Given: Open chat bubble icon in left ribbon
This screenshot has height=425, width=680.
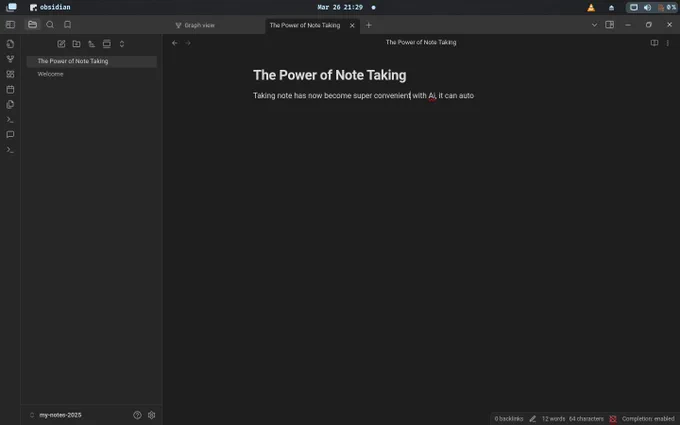Looking at the screenshot, I should point(10,134).
